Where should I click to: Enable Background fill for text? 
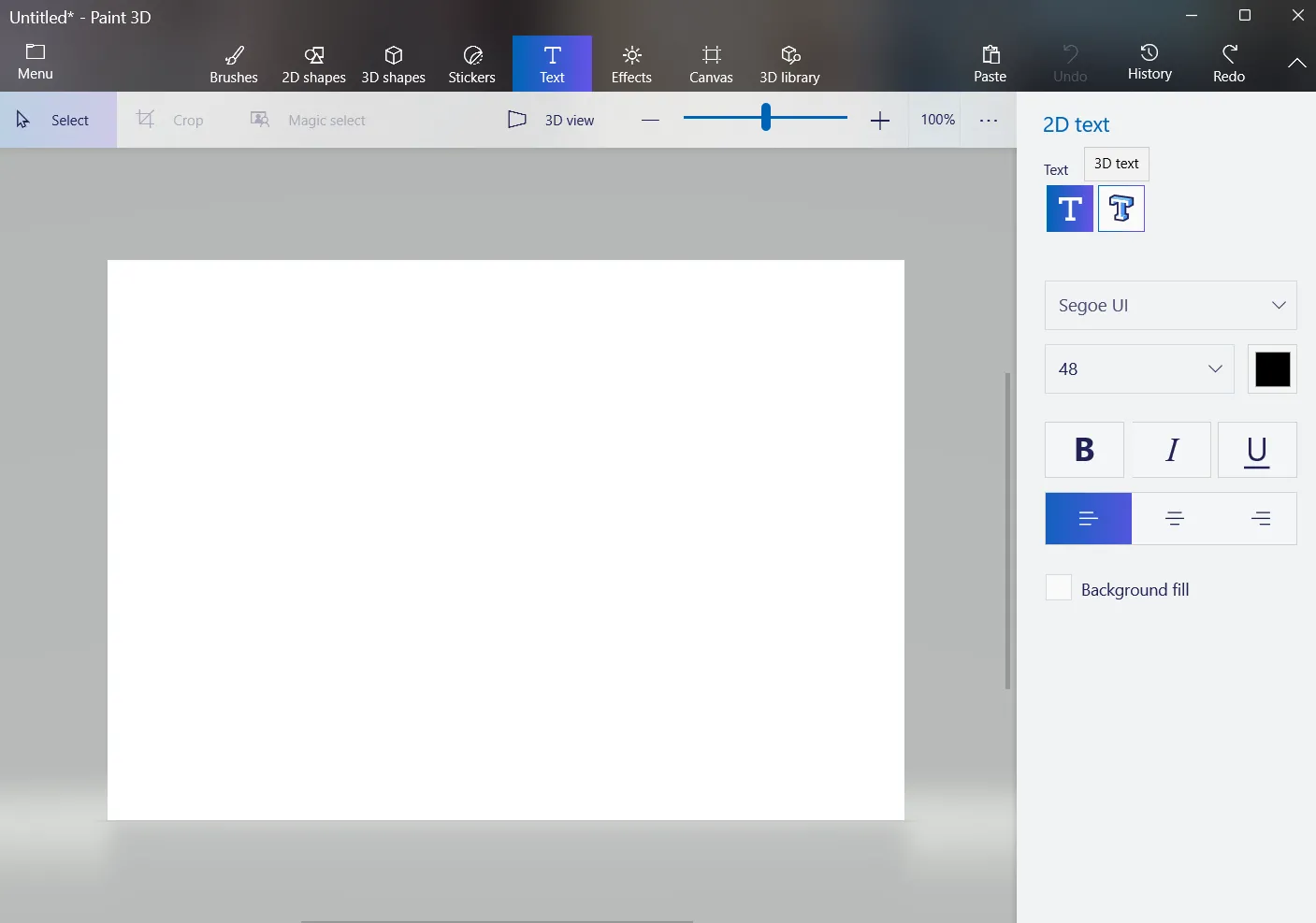(1058, 587)
